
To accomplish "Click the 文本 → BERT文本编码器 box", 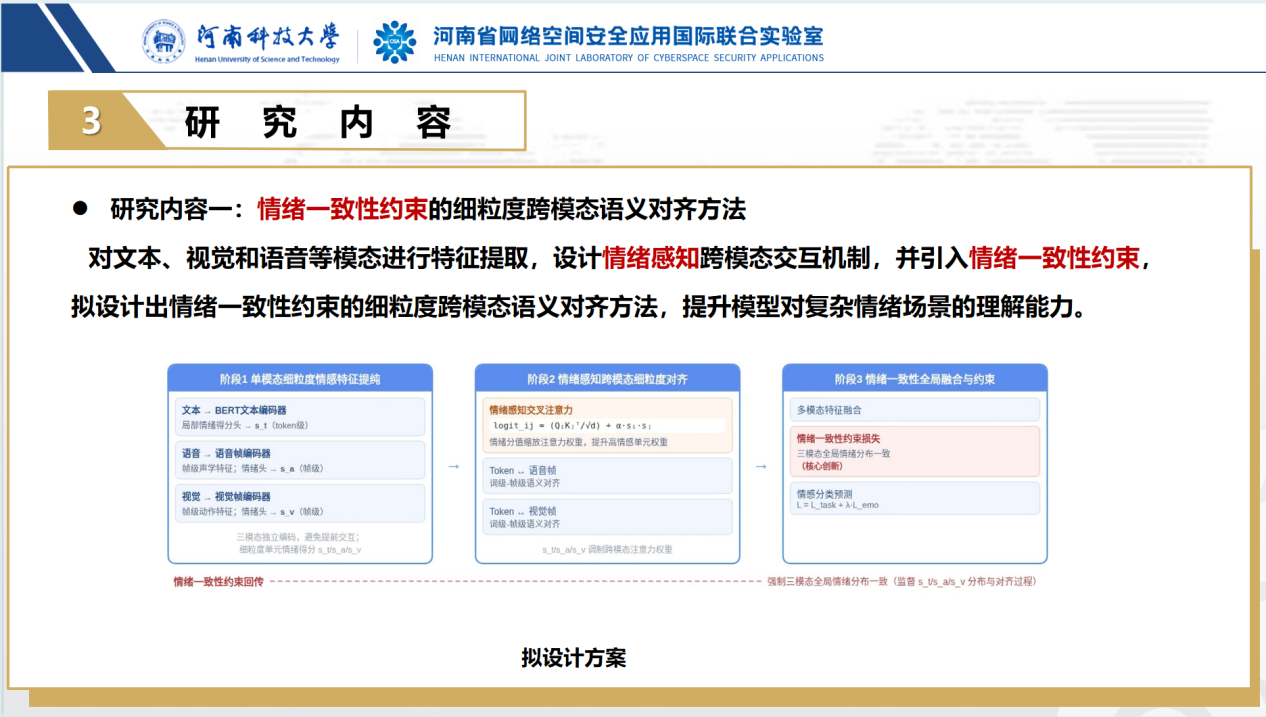I will point(300,417).
